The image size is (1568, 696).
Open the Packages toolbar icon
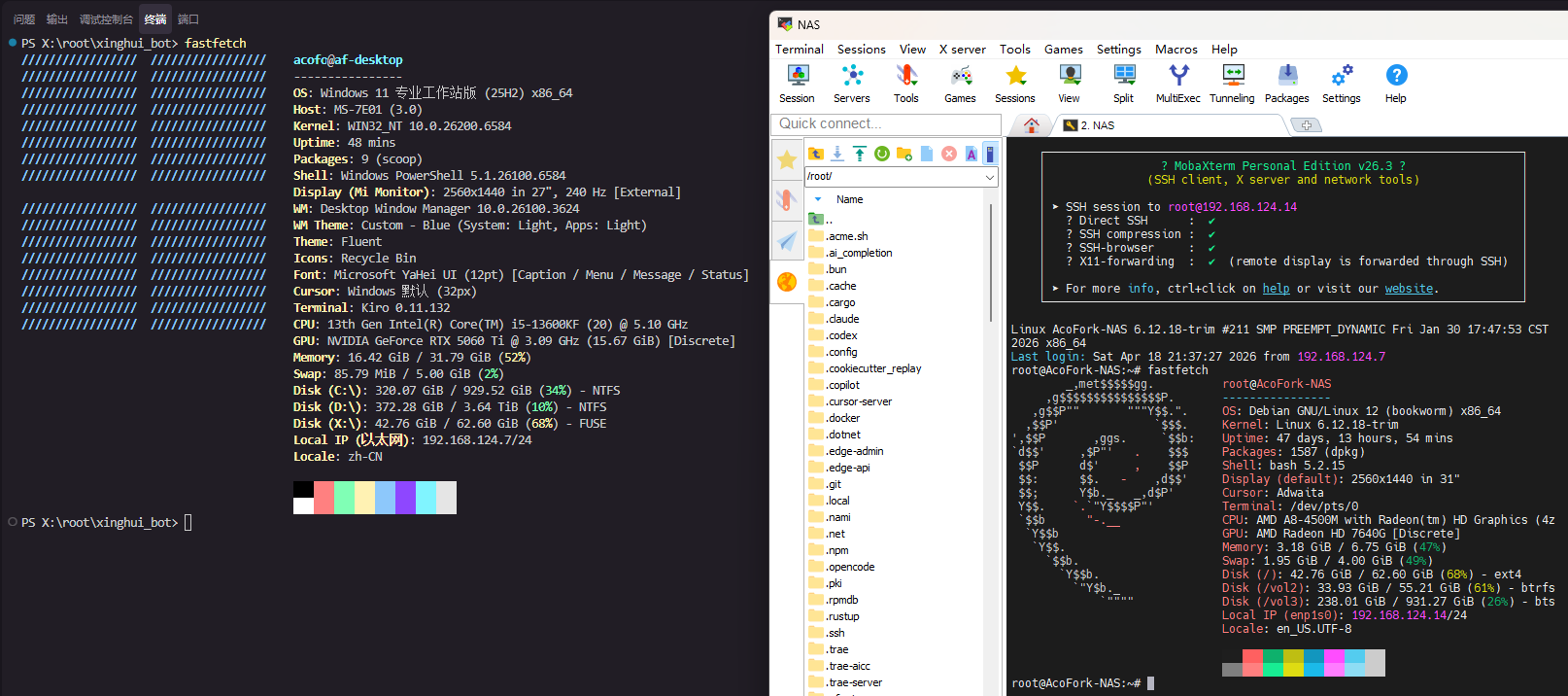pyautogui.click(x=1287, y=84)
